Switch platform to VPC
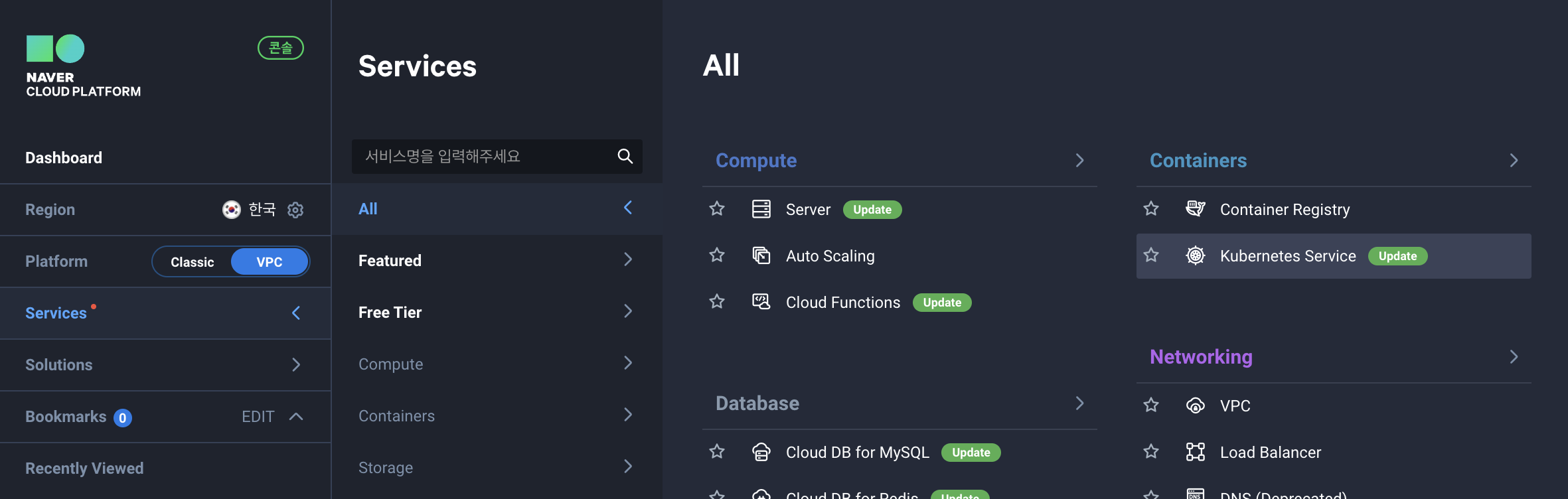This screenshot has height=499, width=1568. click(x=270, y=262)
